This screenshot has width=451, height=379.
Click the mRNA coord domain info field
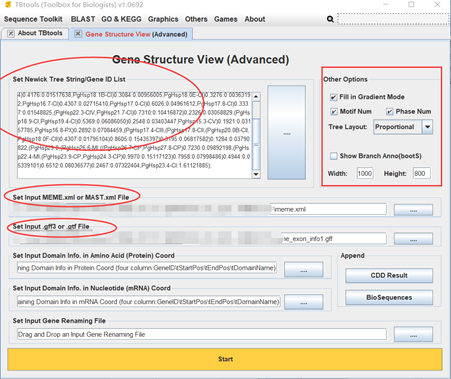click(x=149, y=302)
